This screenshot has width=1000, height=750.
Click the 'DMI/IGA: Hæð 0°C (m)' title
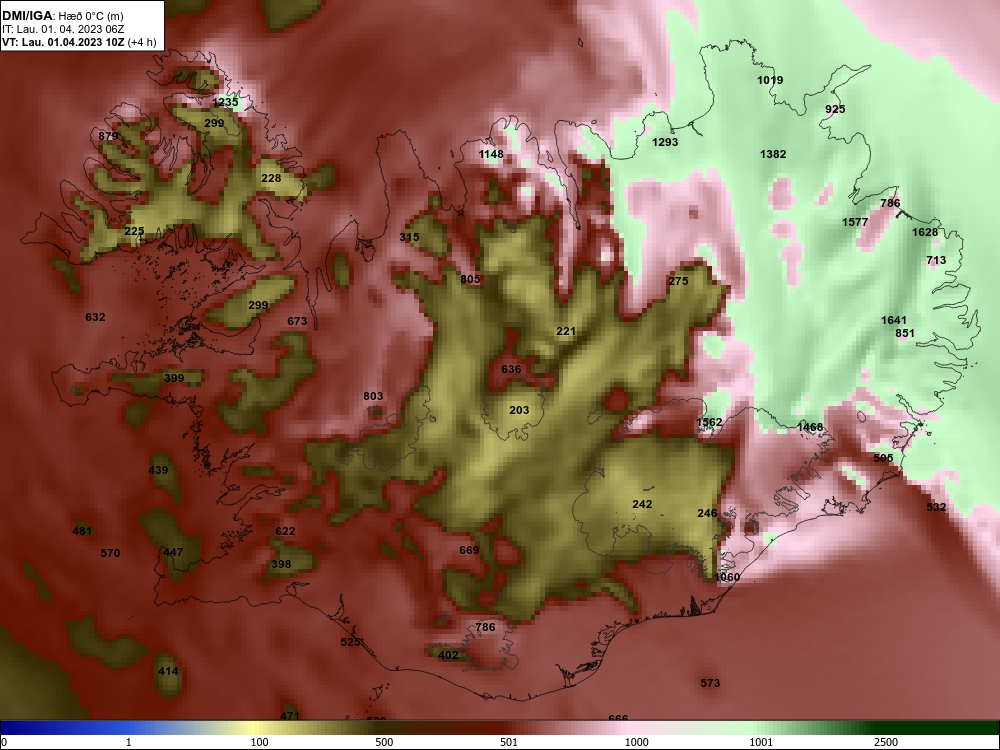point(62,16)
